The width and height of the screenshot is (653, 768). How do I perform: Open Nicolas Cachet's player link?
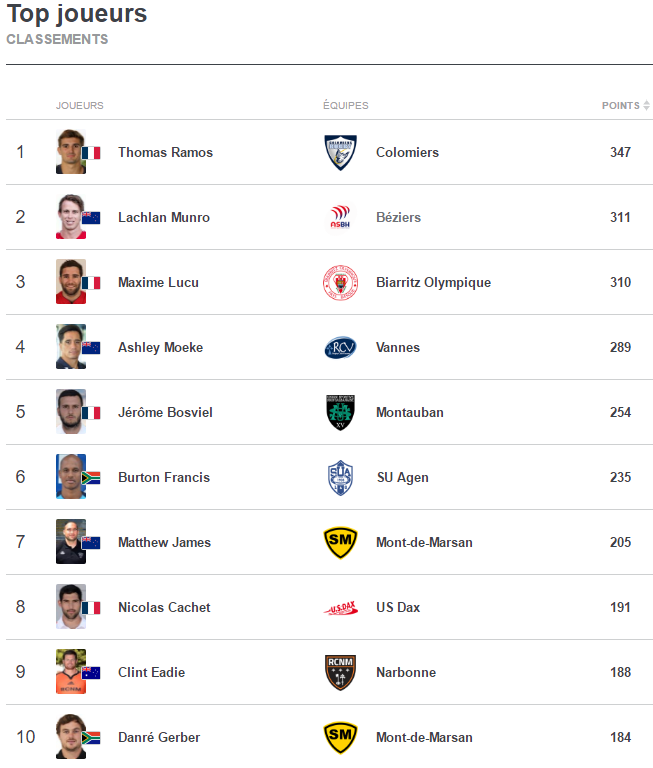click(164, 607)
